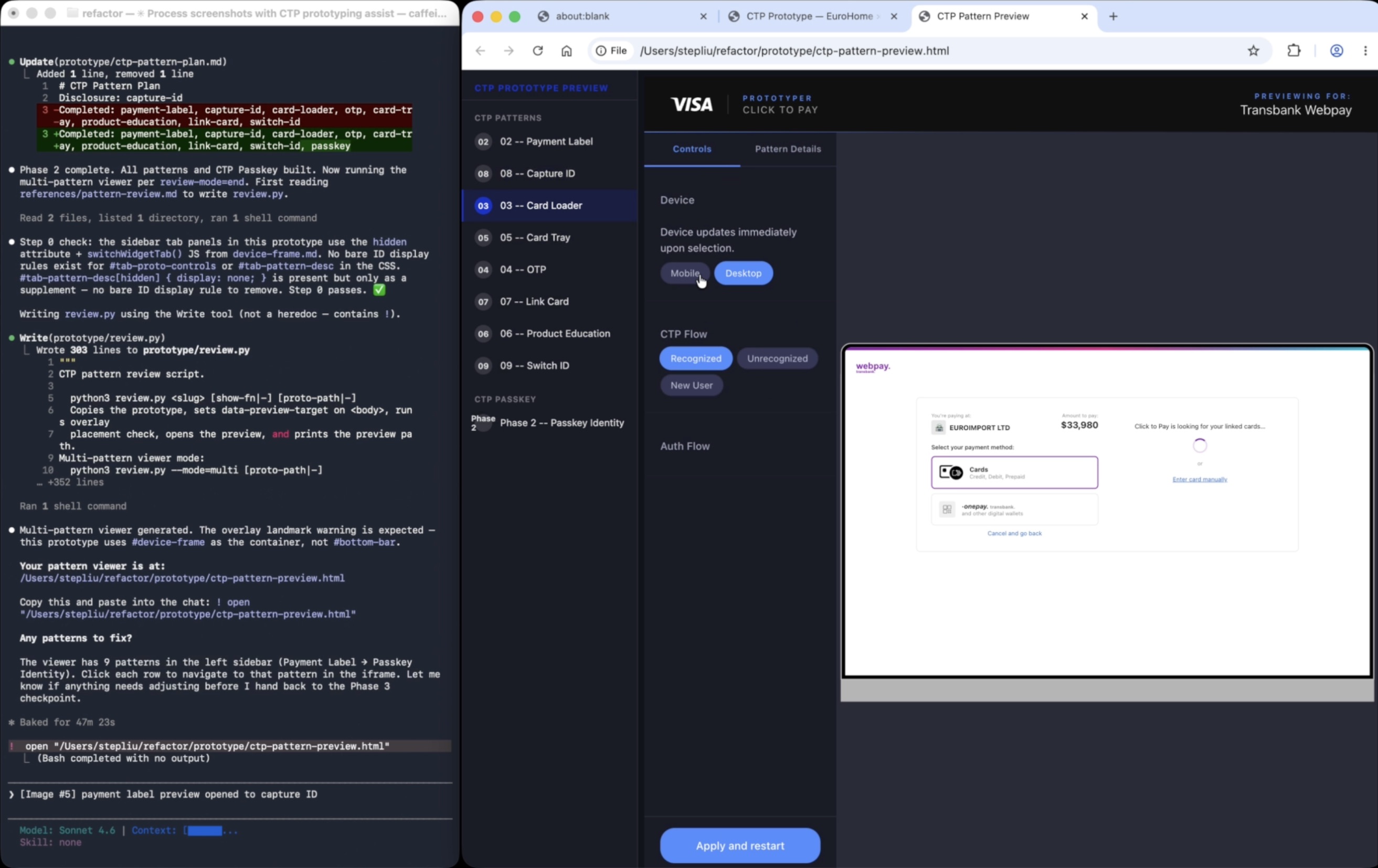Image resolution: width=1378 pixels, height=868 pixels.
Task: Click the 08 badge for Capture ID
Action: point(483,173)
